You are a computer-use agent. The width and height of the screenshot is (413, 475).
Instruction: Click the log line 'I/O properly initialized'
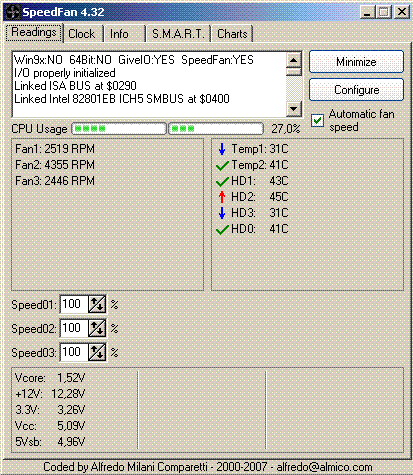point(65,73)
